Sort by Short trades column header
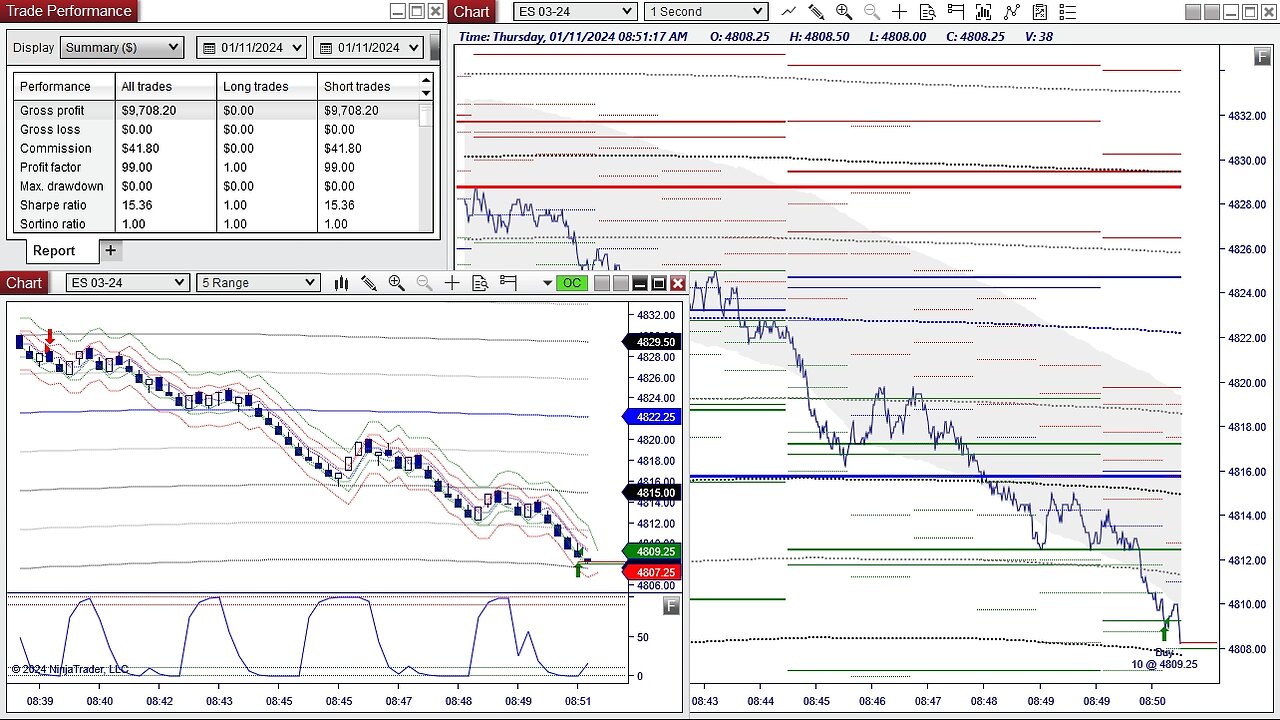 [368, 87]
